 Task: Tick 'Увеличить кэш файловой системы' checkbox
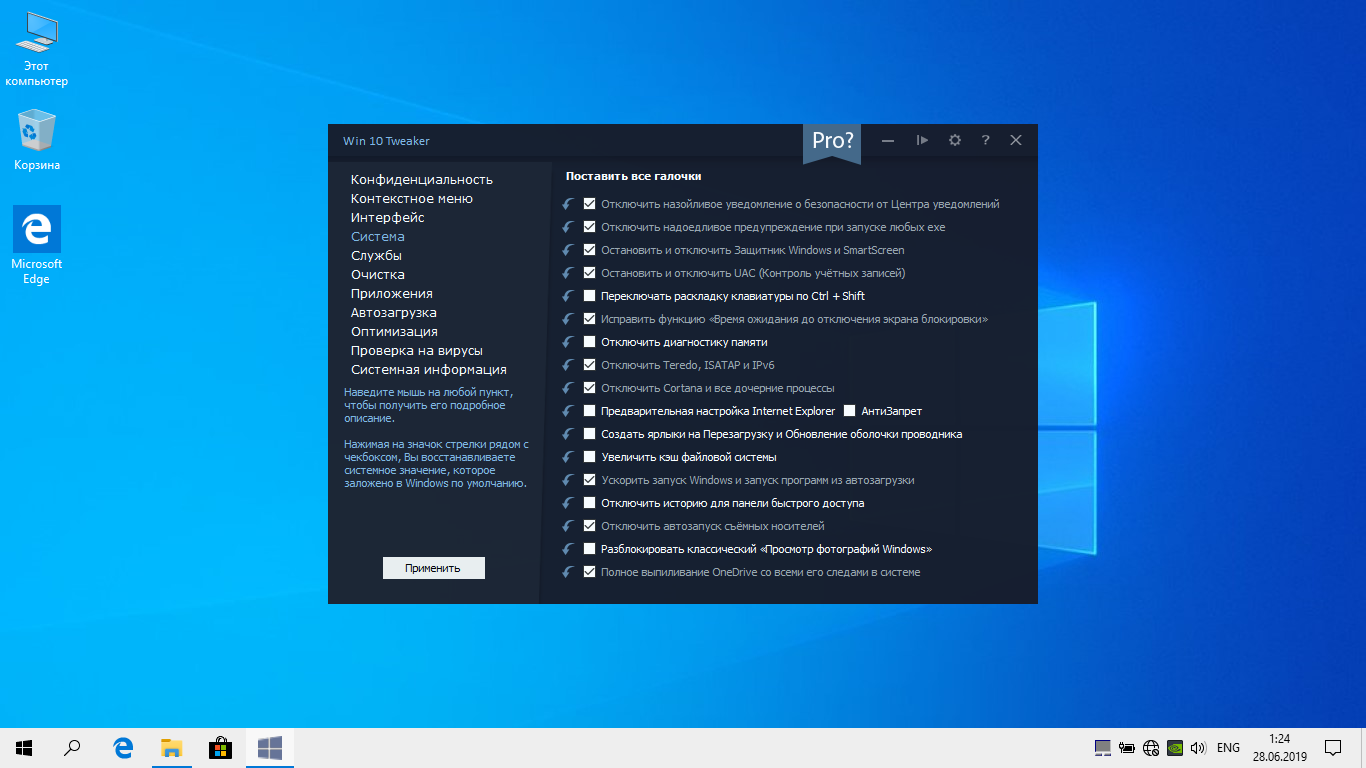click(x=590, y=457)
